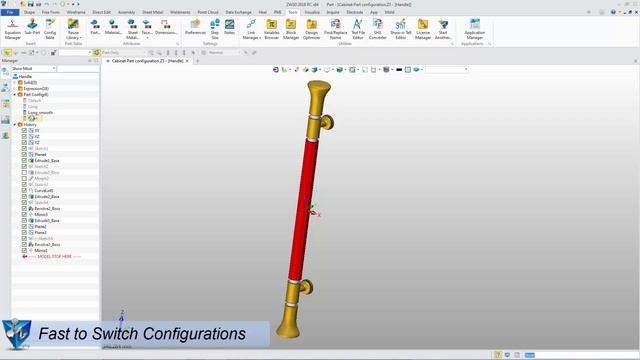Toggle the Revolve2_Base checkbox

click(24, 209)
